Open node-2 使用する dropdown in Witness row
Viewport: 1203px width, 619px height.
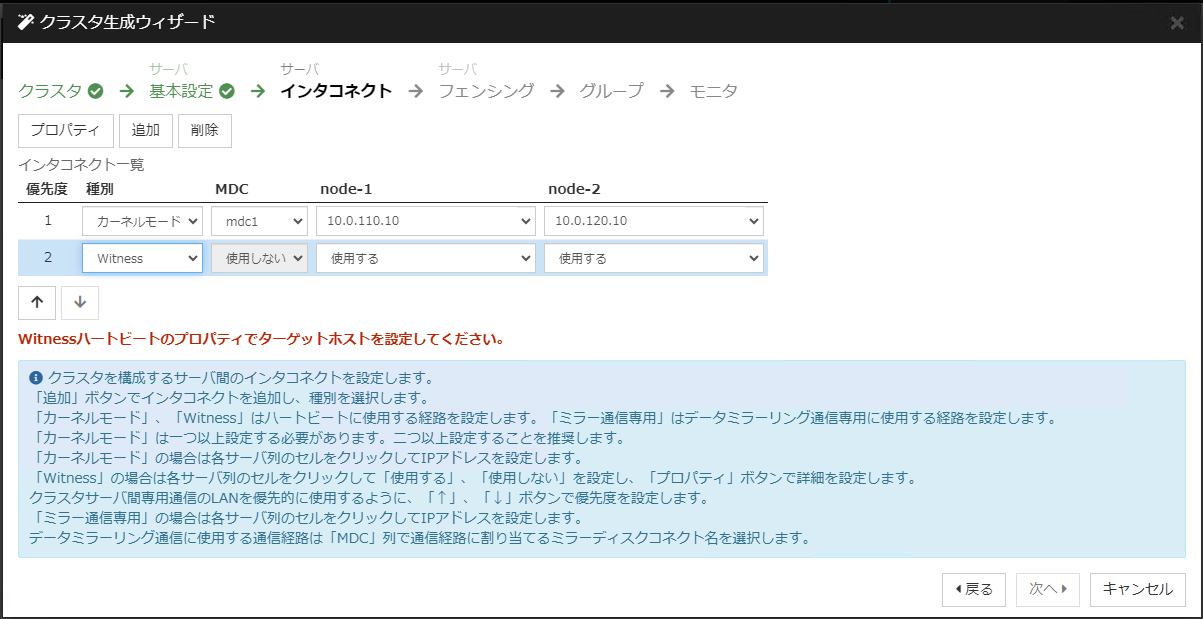point(654,258)
